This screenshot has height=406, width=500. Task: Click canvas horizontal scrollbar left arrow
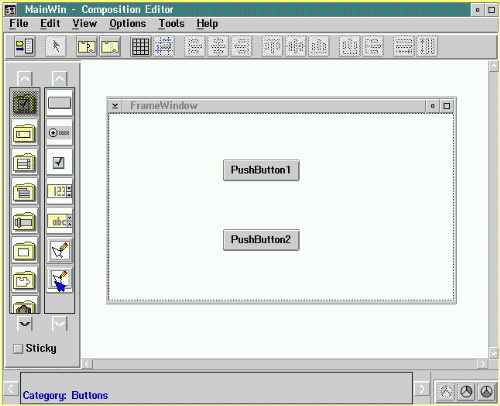coord(87,364)
